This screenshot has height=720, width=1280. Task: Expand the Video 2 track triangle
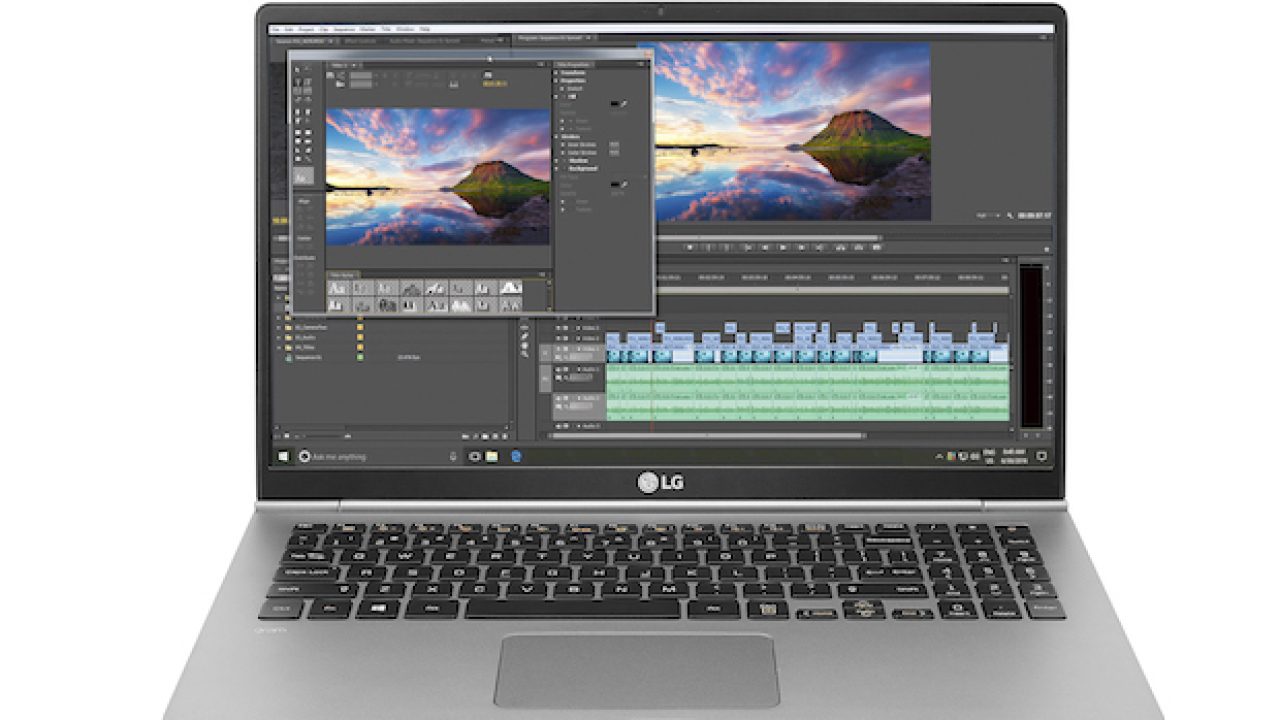coord(578,338)
